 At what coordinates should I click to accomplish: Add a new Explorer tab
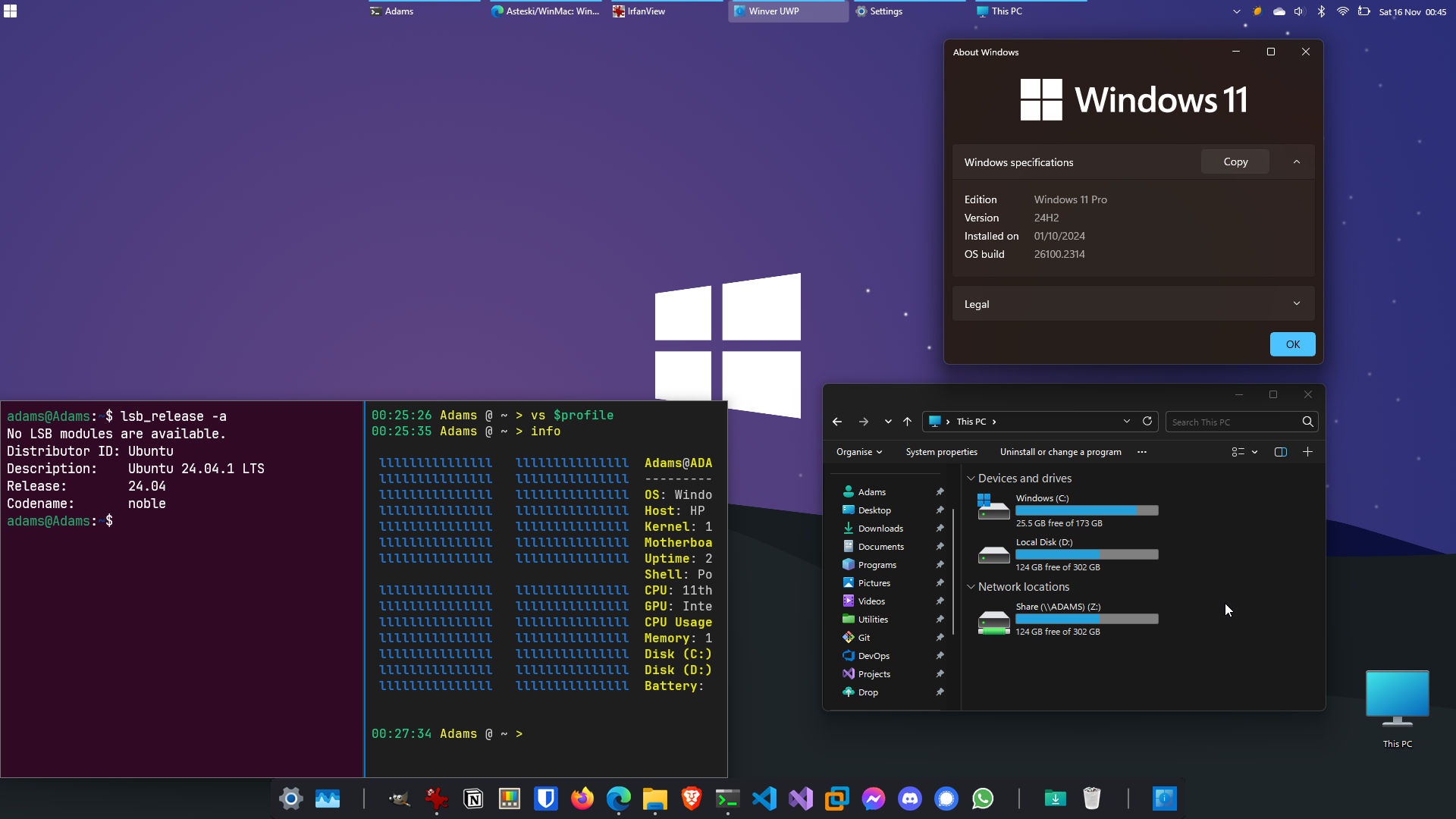(1307, 452)
